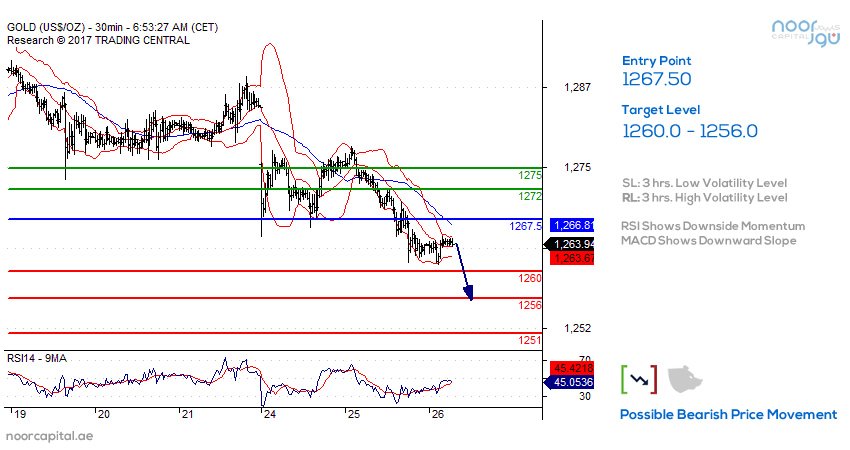Select the Entry Point heading
The width and height of the screenshot is (850, 450).
(x=656, y=61)
